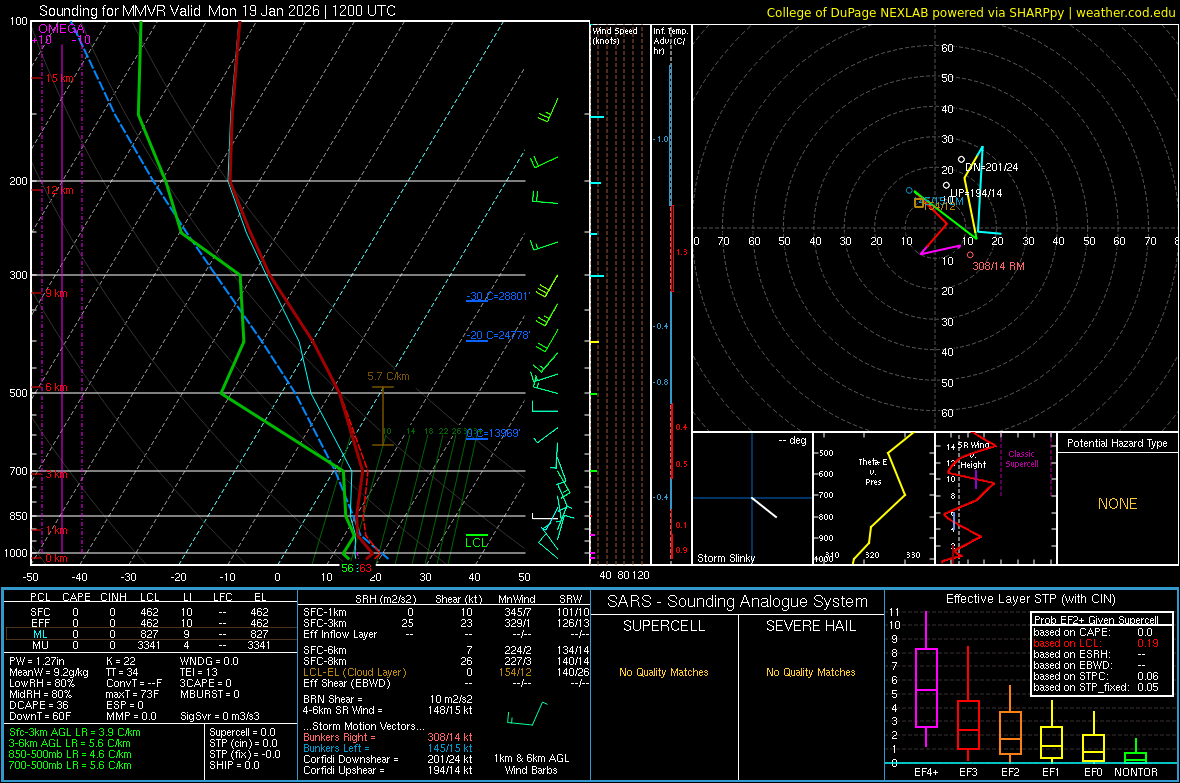Click the Wind Speed (knots) header
This screenshot has width=1180, height=783.
pos(614,35)
